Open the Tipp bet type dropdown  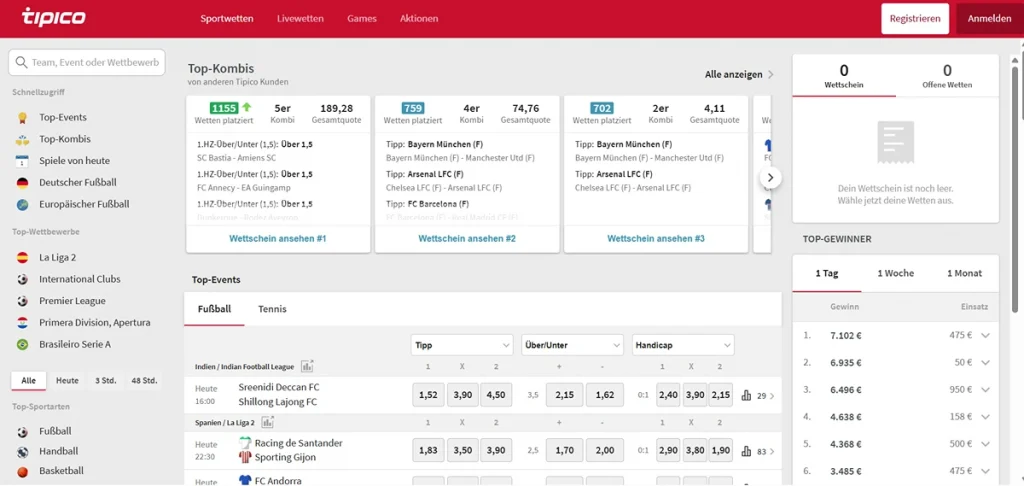(x=462, y=345)
